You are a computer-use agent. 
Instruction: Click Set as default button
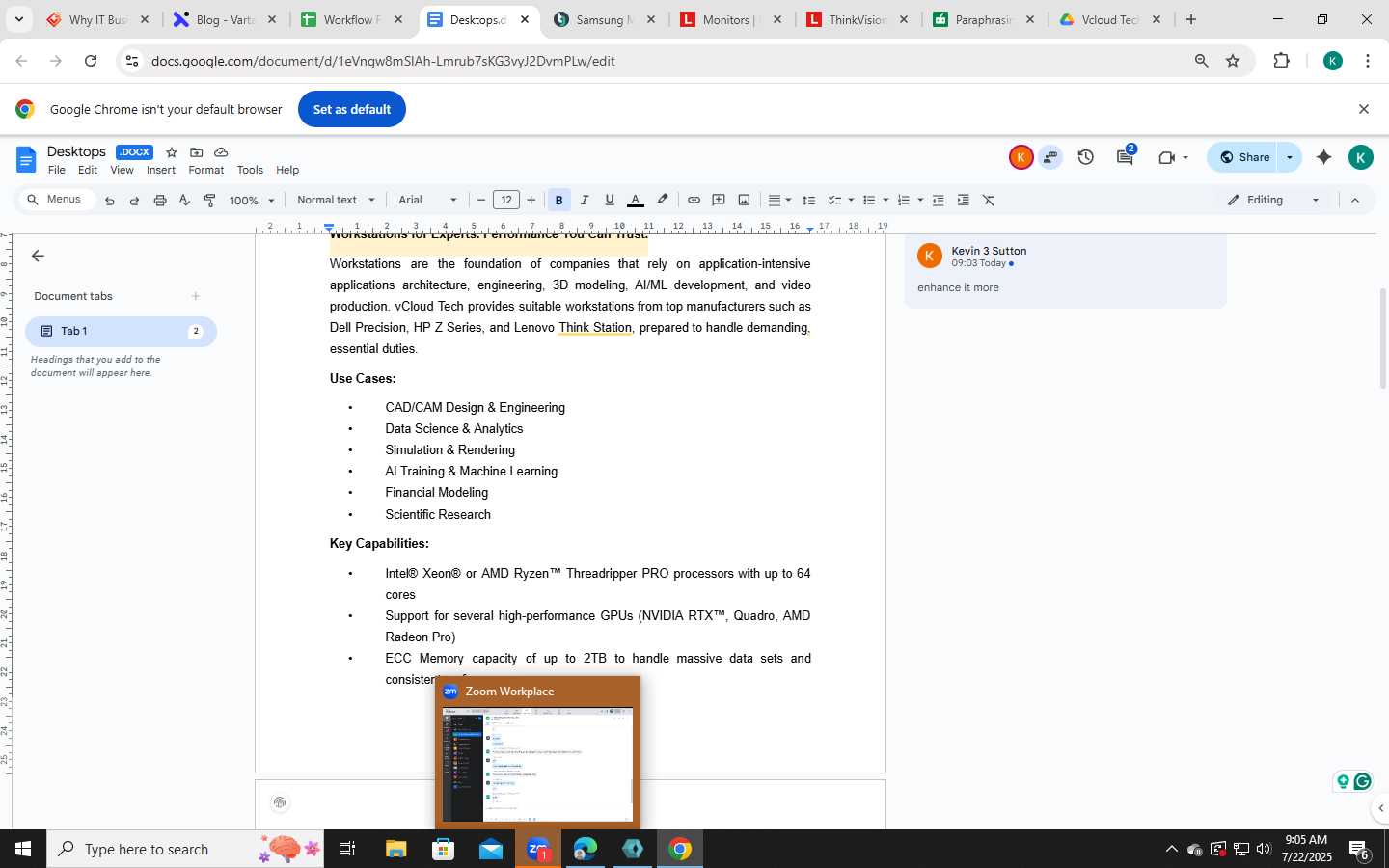coord(352,109)
